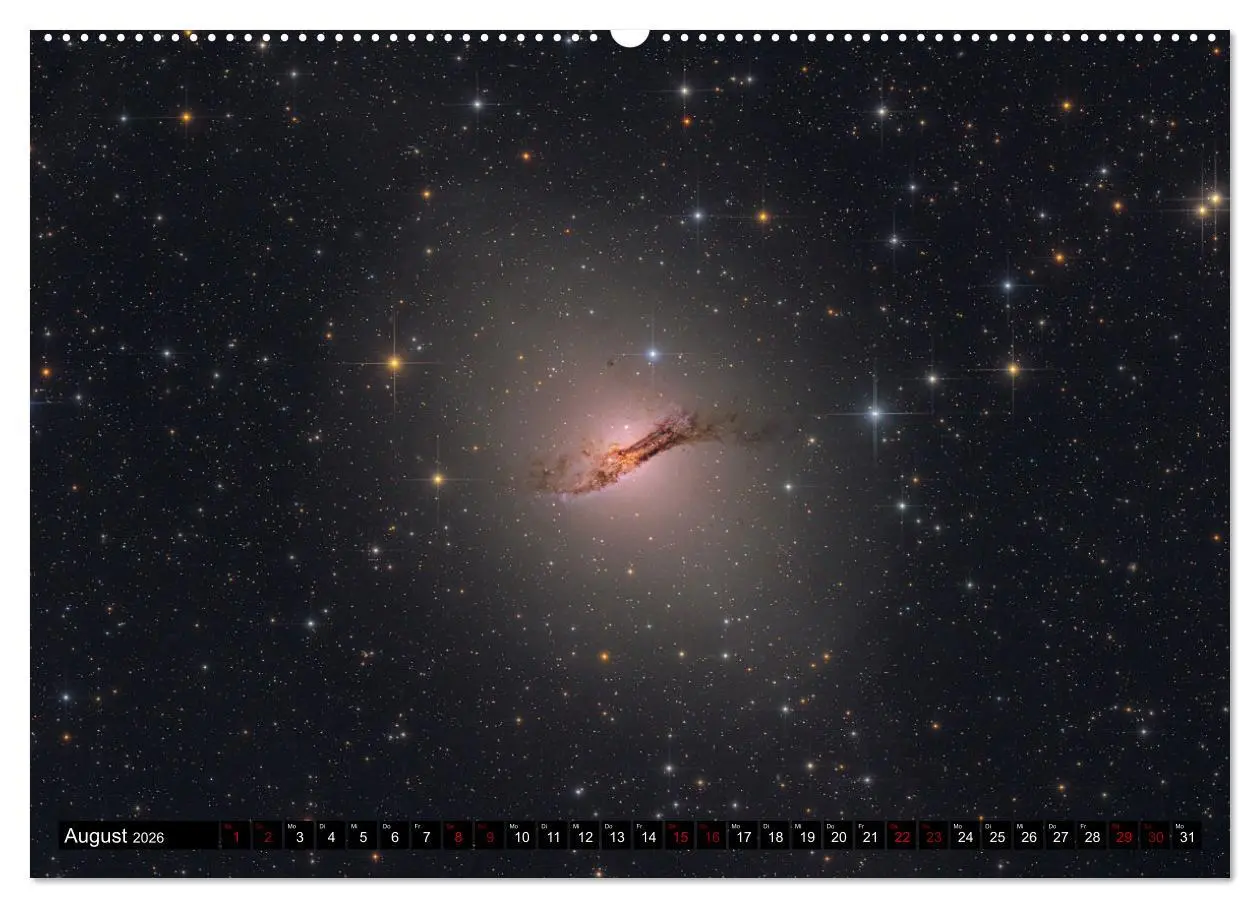1260x908 pixels.
Task: Select red Saturday day 22
Action: click(902, 836)
